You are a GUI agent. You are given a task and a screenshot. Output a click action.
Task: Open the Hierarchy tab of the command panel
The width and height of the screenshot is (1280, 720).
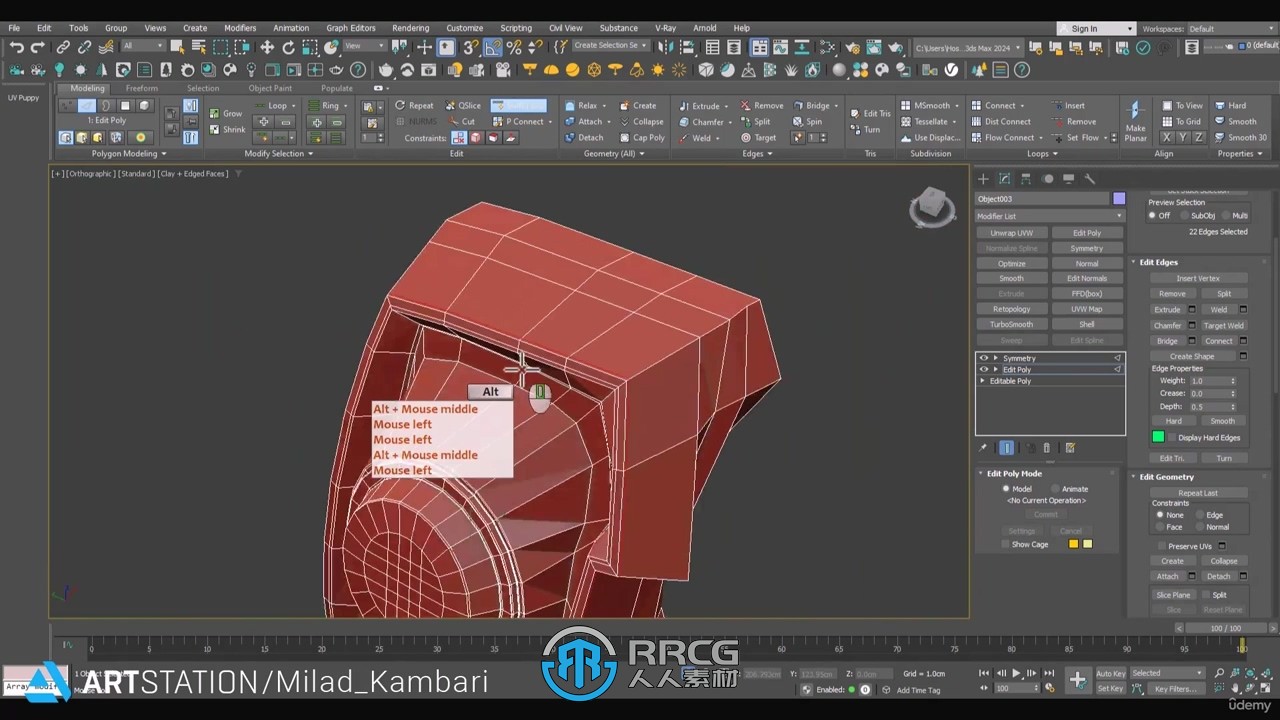(x=1026, y=179)
